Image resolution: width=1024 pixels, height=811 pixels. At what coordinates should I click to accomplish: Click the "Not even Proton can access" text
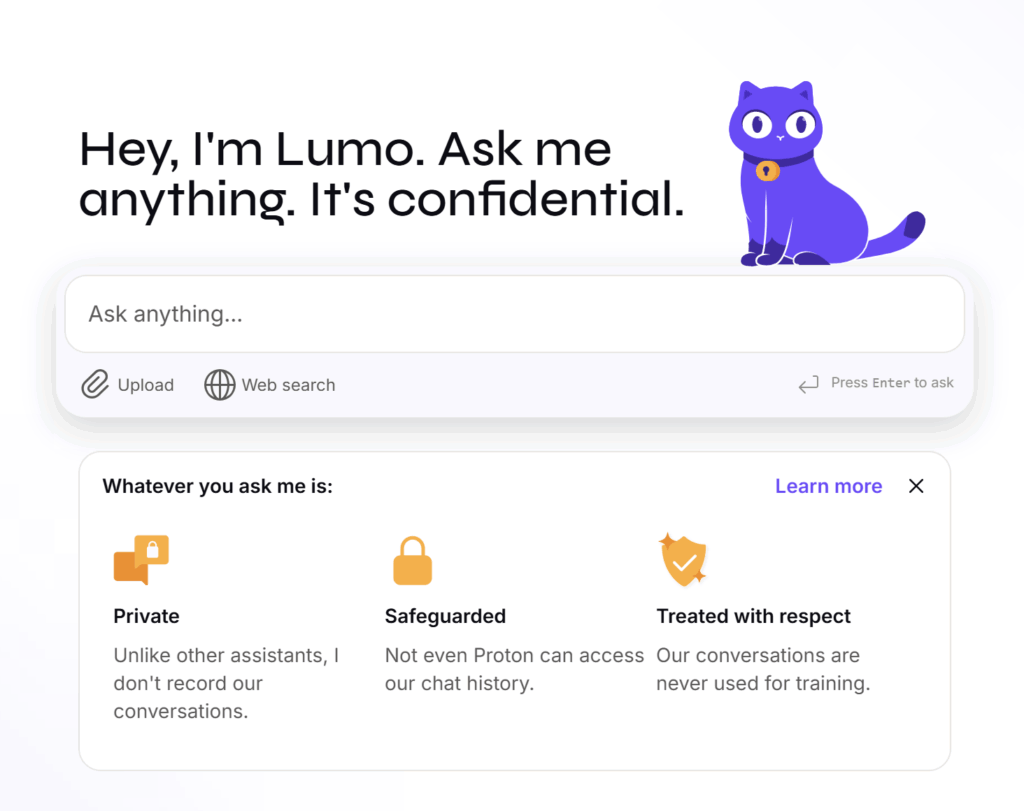(x=514, y=656)
